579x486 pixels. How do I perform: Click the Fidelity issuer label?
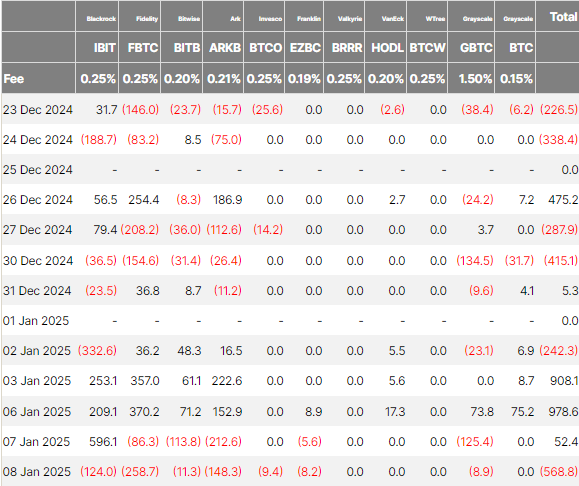(147, 19)
